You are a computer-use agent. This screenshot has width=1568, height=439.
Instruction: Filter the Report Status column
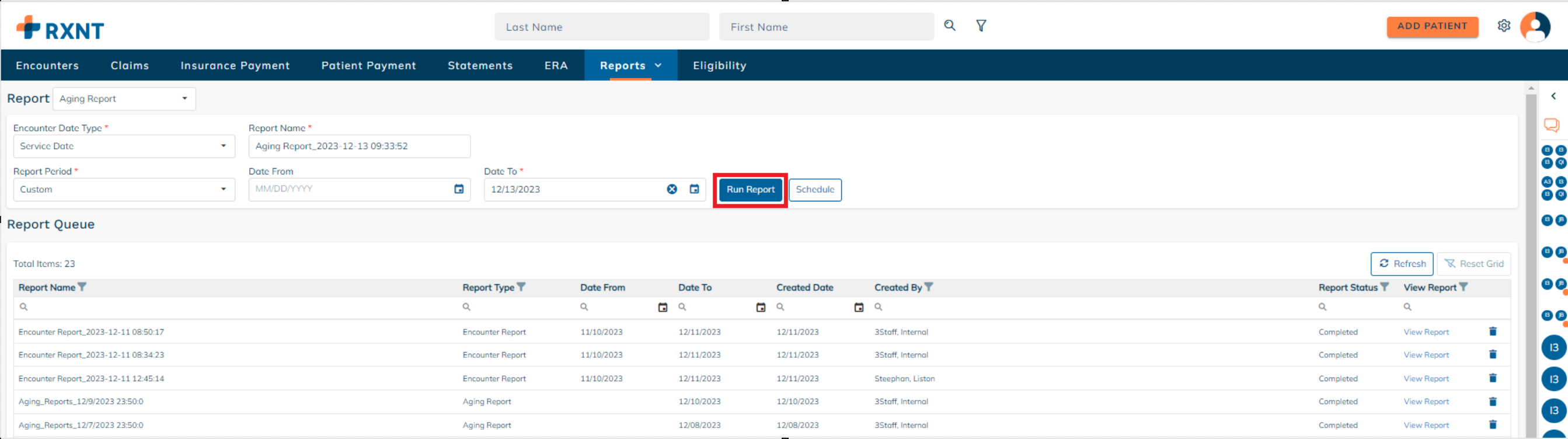point(1384,287)
